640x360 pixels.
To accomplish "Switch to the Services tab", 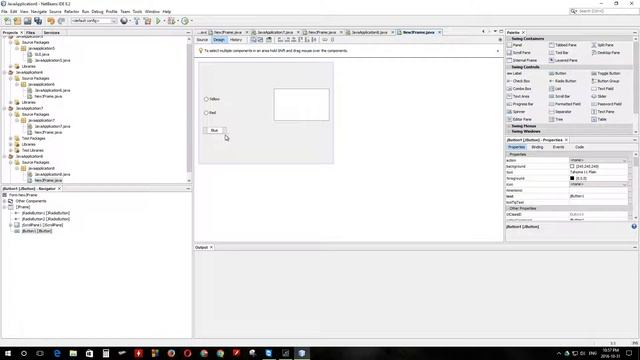I will (51, 33).
